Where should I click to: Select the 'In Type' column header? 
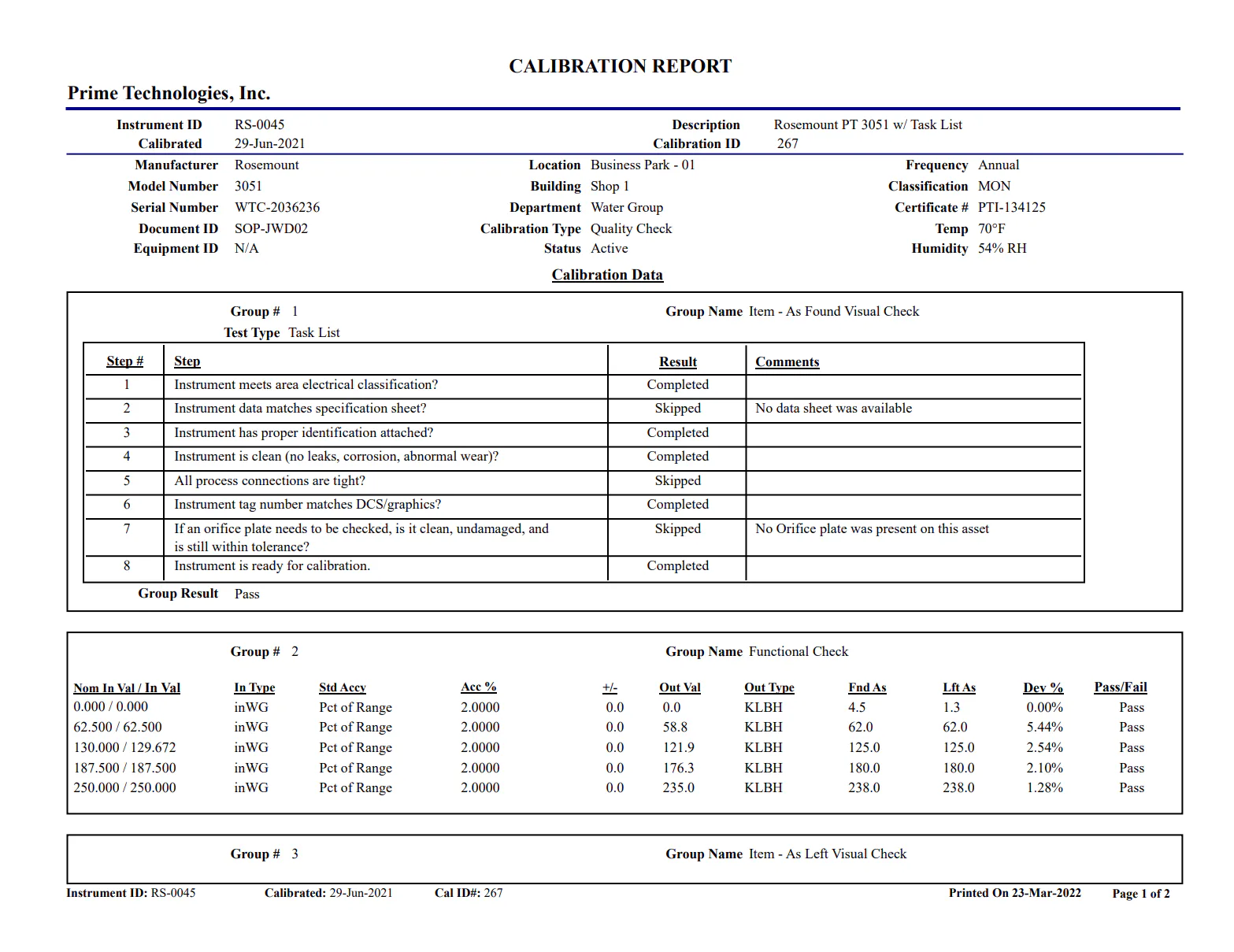pyautogui.click(x=254, y=687)
